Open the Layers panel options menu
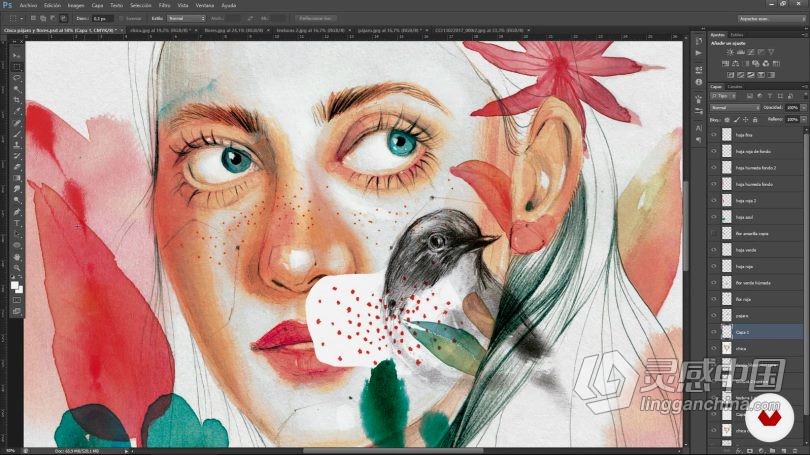810x455 pixels. [804, 87]
